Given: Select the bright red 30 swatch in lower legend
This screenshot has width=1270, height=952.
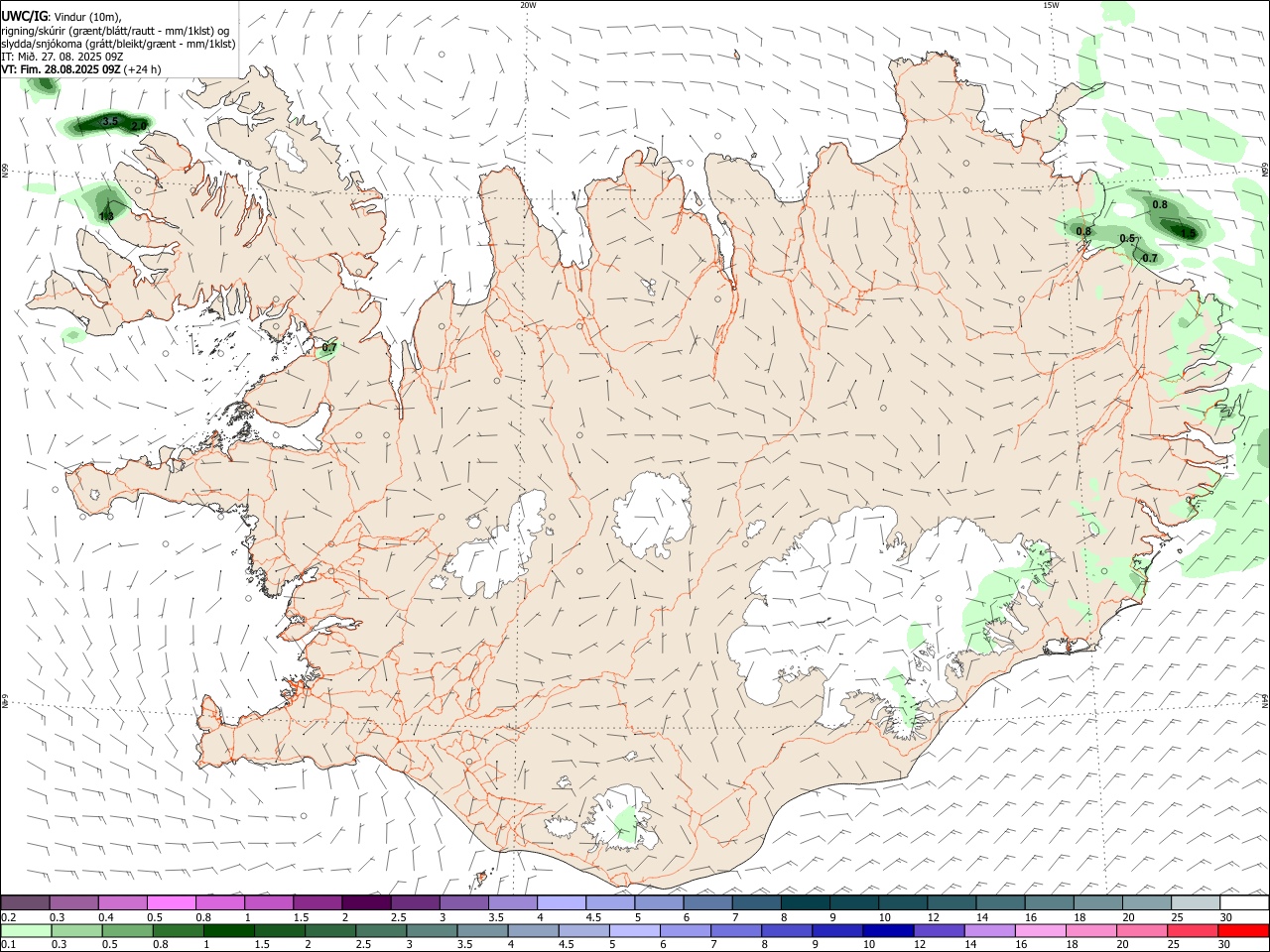Looking at the screenshot, I should (1242, 930).
